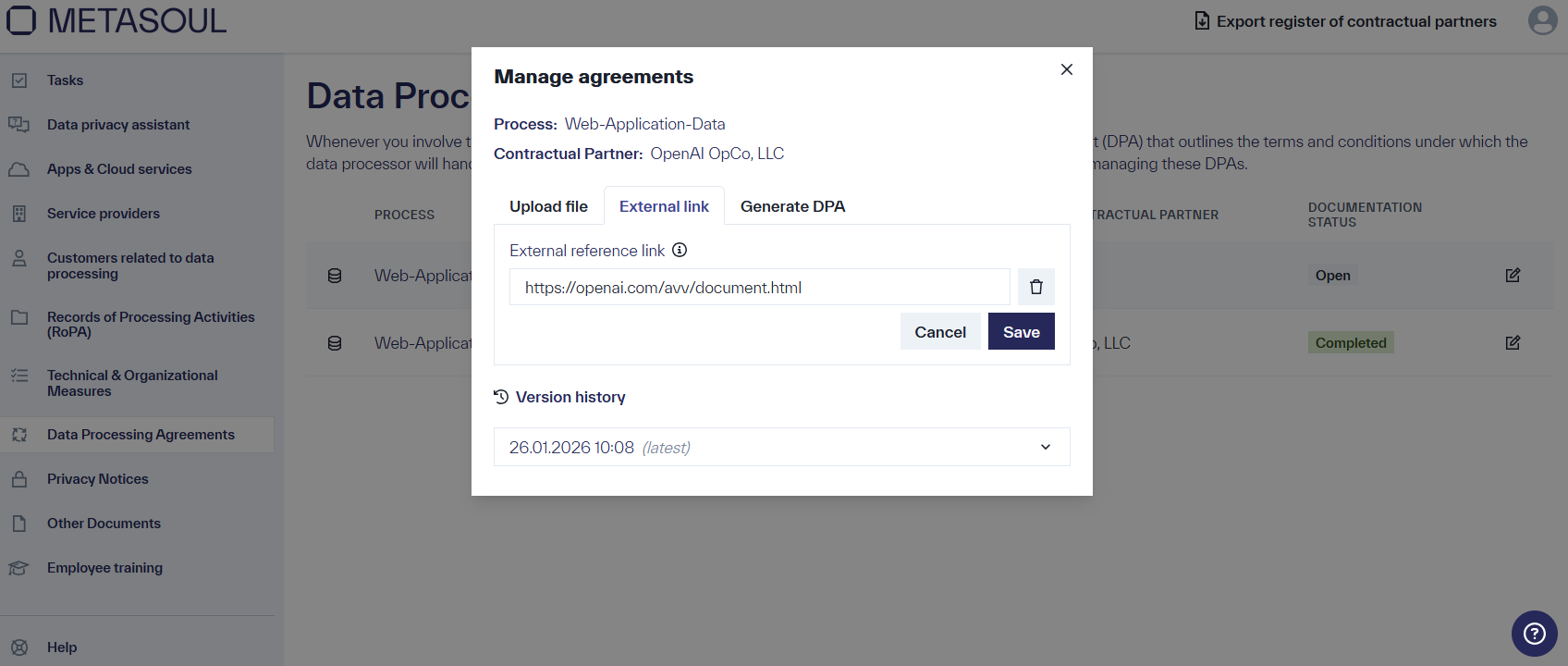Click the version history clock icon

[x=500, y=396]
